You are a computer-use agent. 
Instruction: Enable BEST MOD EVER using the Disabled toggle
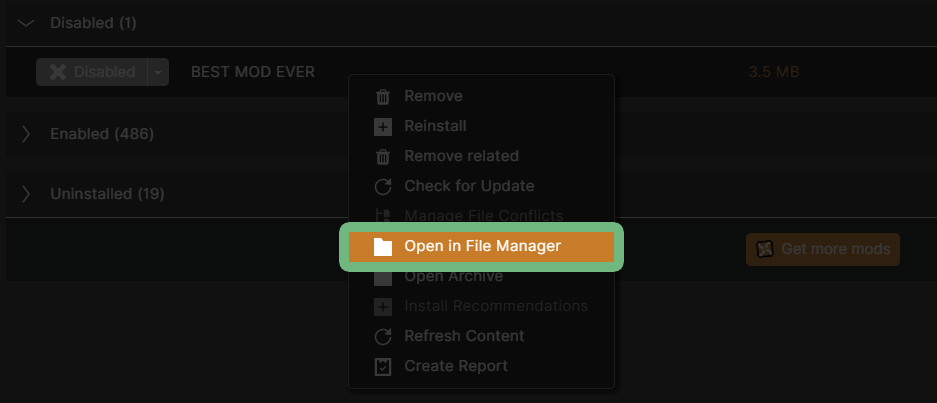(x=92, y=72)
